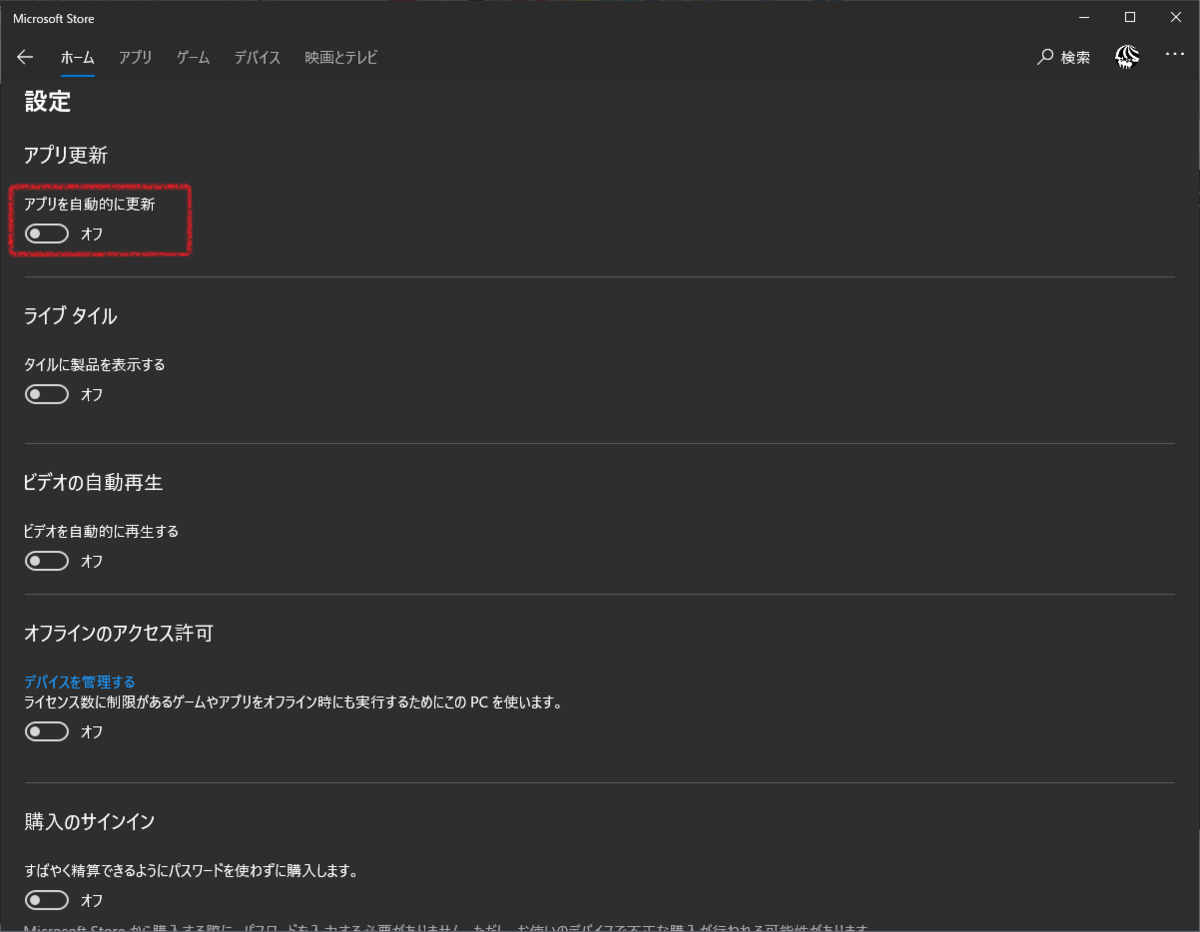Minimize the Microsoft Store window
Viewport: 1200px width, 932px height.
1084,17
